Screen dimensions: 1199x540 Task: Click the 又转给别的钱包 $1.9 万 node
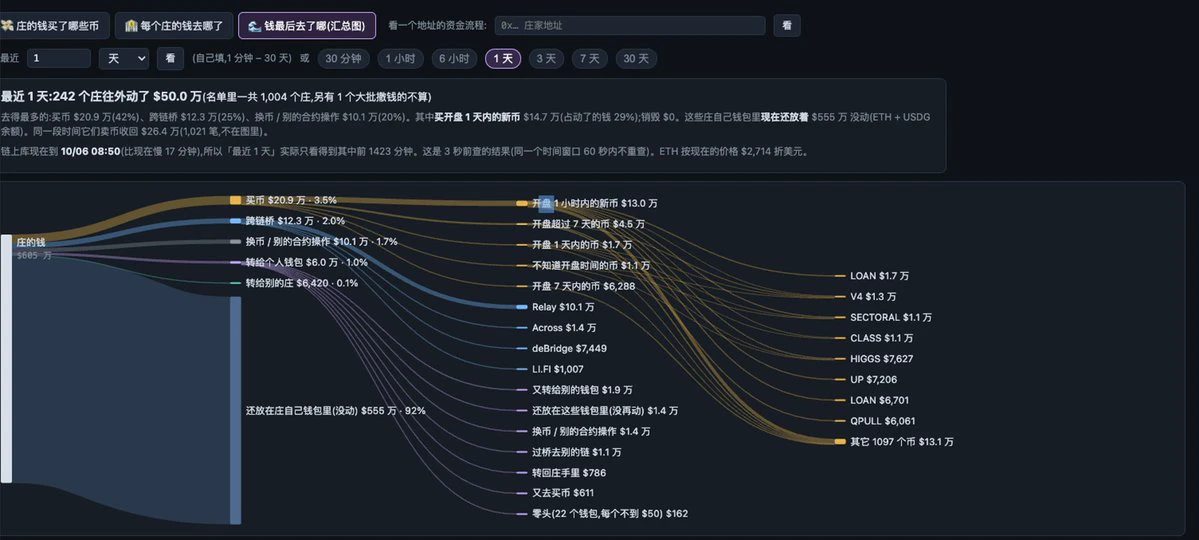[x=582, y=390]
